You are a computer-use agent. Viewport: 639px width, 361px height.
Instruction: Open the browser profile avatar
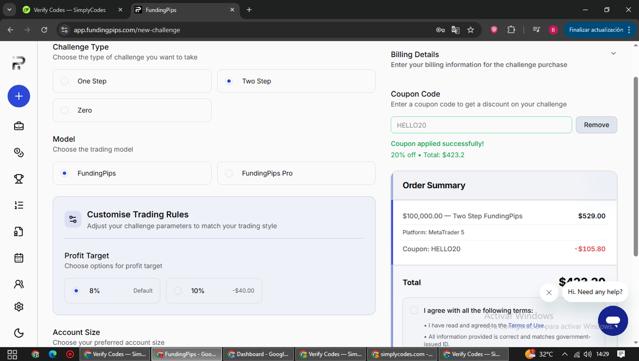pyautogui.click(x=553, y=30)
